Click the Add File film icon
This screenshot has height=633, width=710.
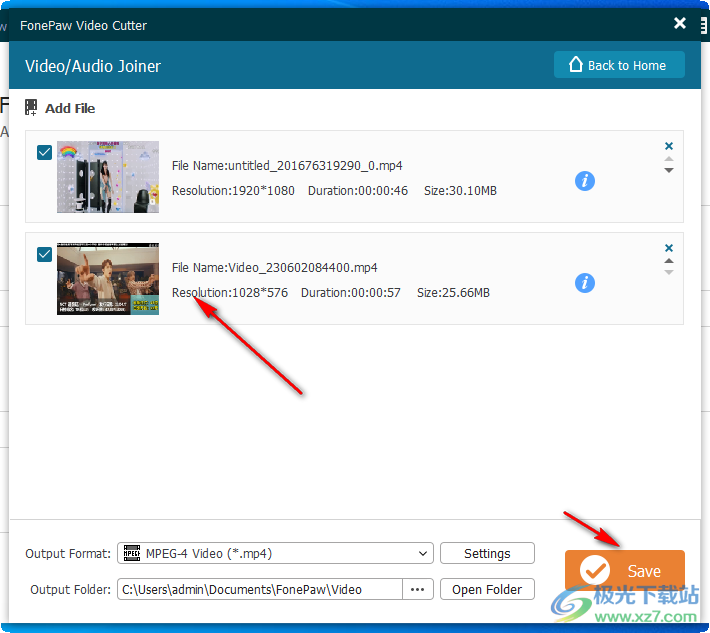click(31, 108)
